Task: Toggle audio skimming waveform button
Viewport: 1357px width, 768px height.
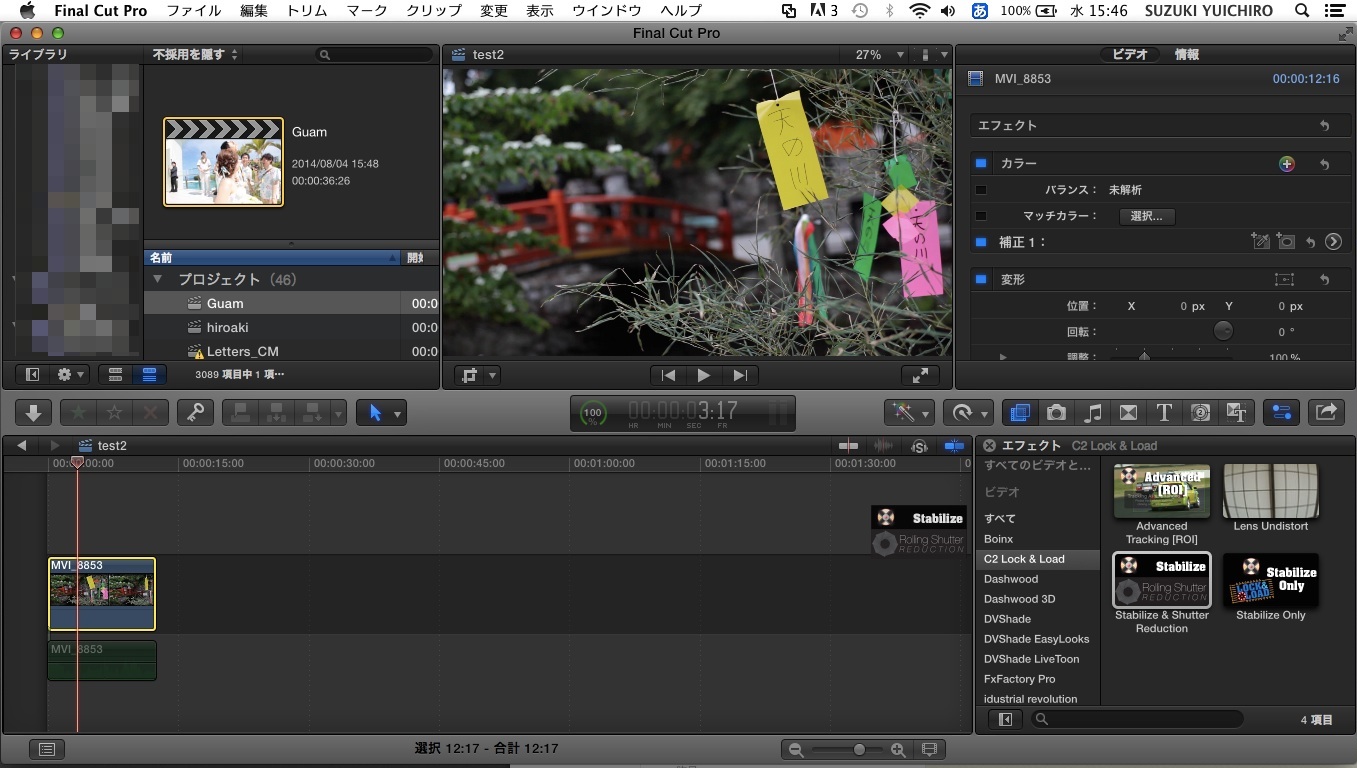Action: 884,446
